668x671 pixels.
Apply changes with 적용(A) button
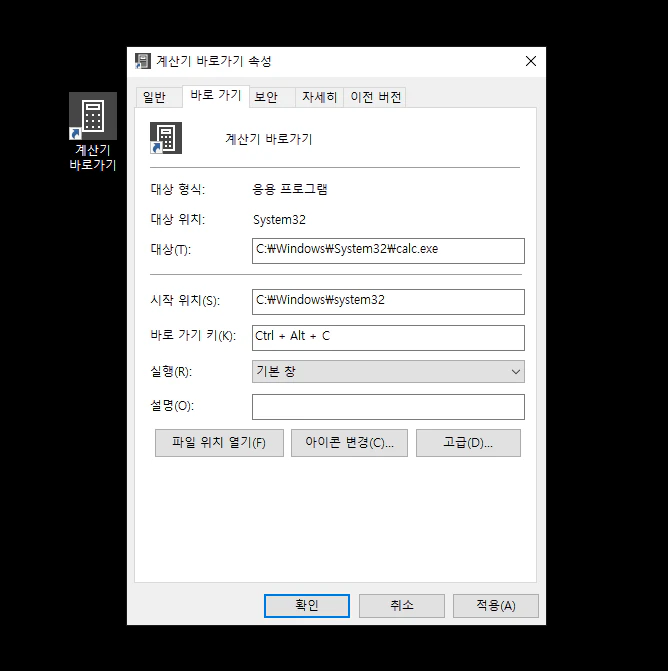coord(496,606)
